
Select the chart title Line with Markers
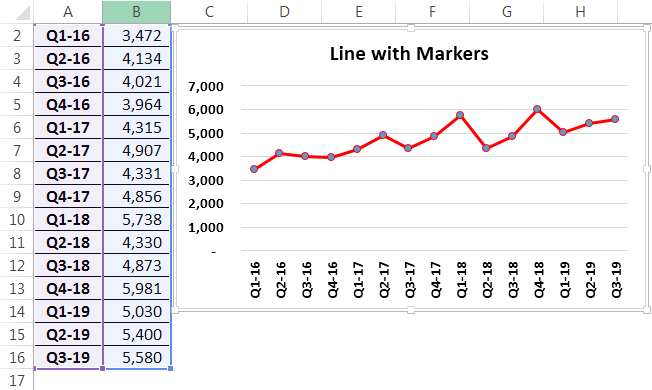point(409,54)
